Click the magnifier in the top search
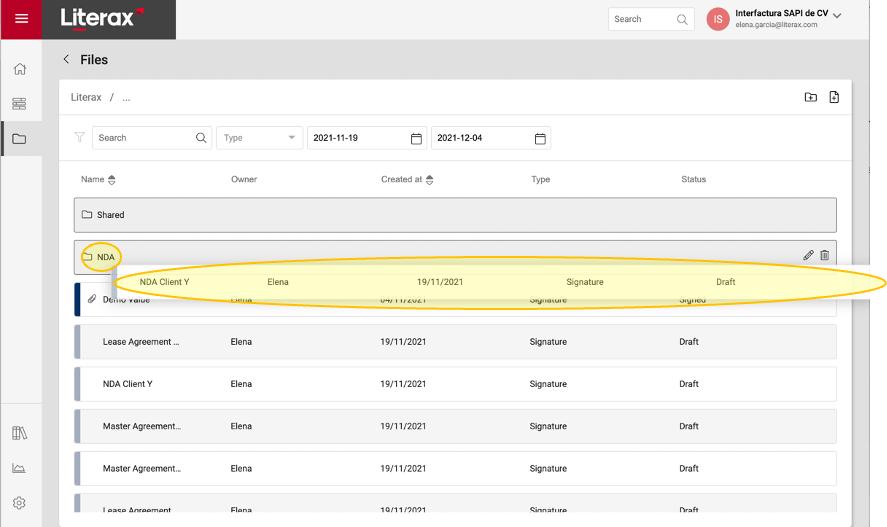Screen dimensions: 887x527 (682, 19)
